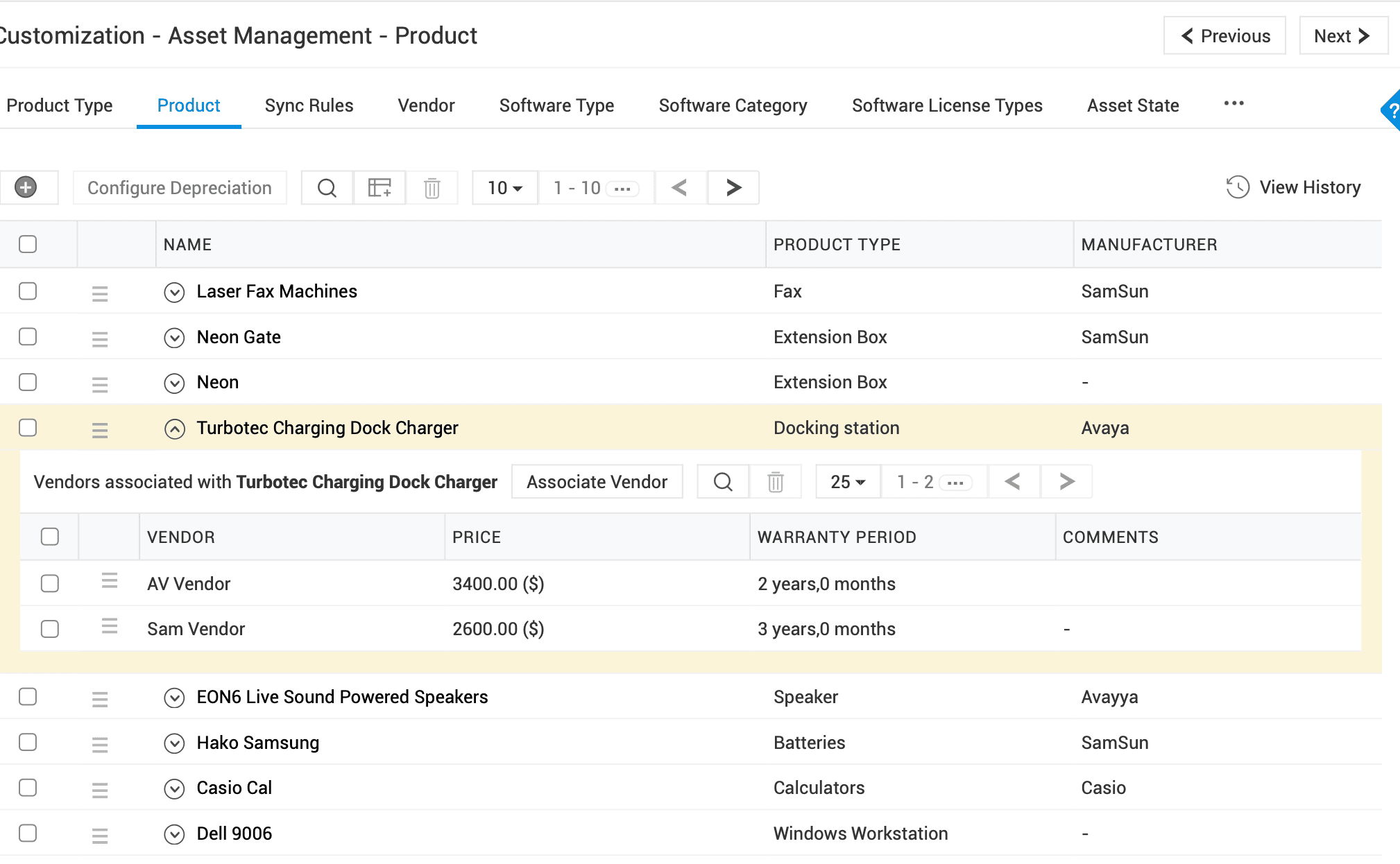The image size is (1400, 864).
Task: Select all products with header checkbox
Action: [28, 244]
